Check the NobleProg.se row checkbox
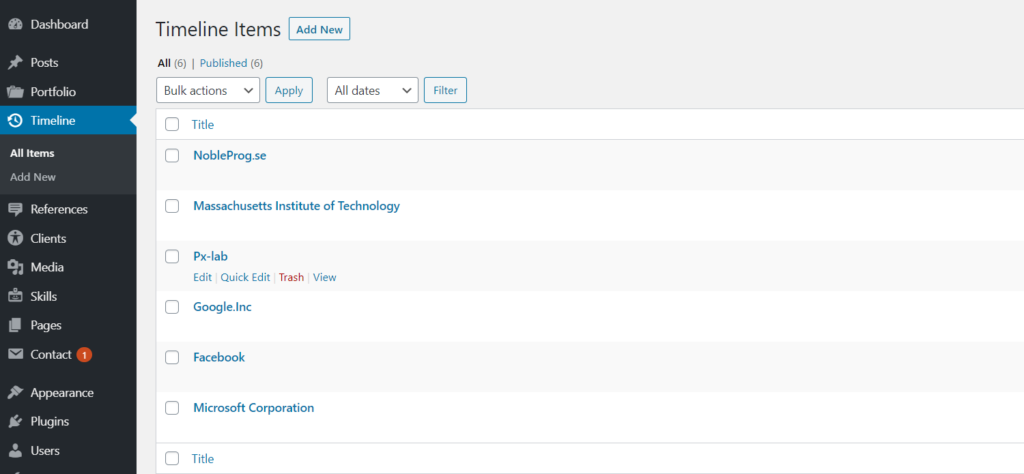This screenshot has height=474, width=1024. click(x=172, y=155)
